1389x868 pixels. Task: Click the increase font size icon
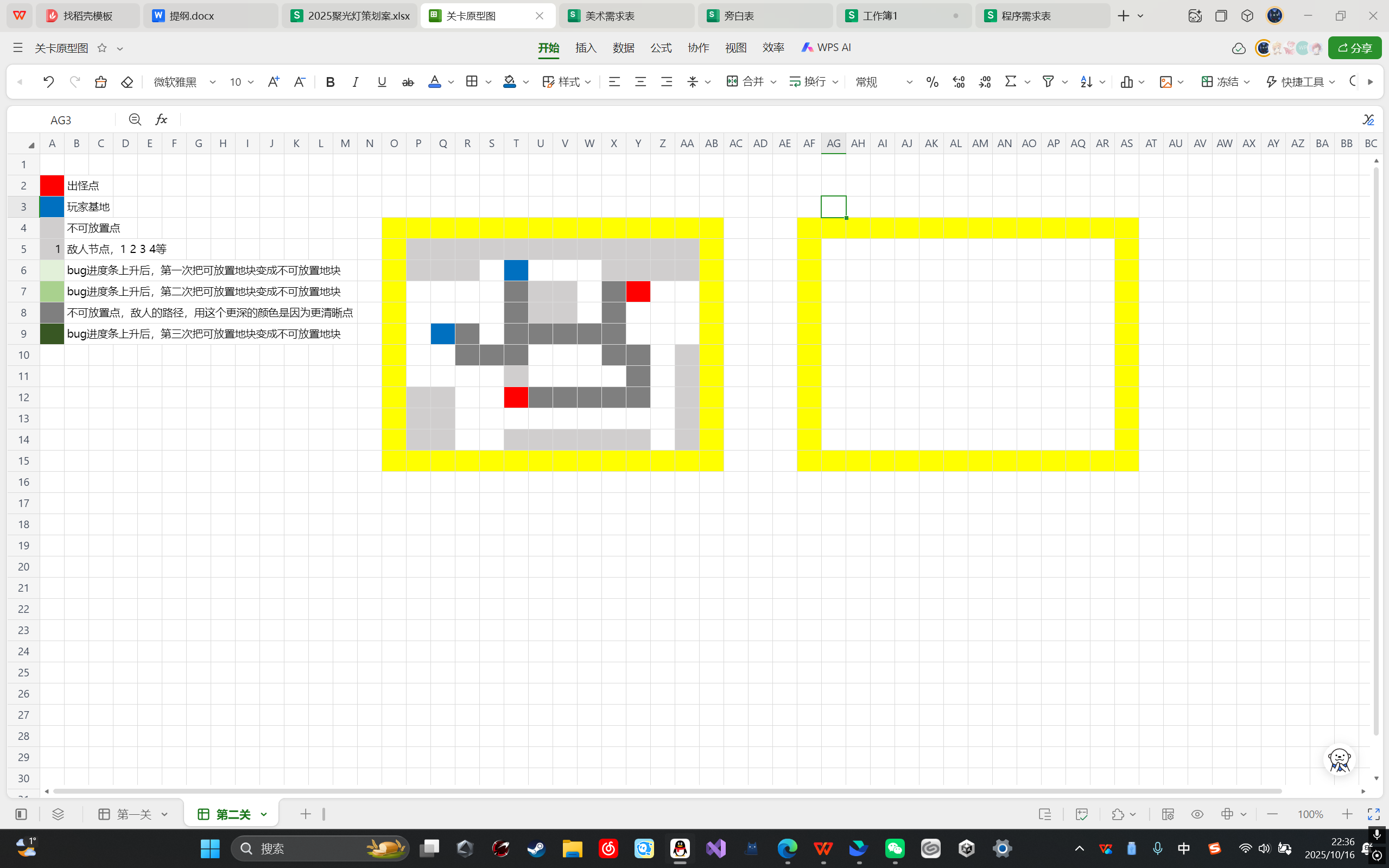(x=273, y=82)
